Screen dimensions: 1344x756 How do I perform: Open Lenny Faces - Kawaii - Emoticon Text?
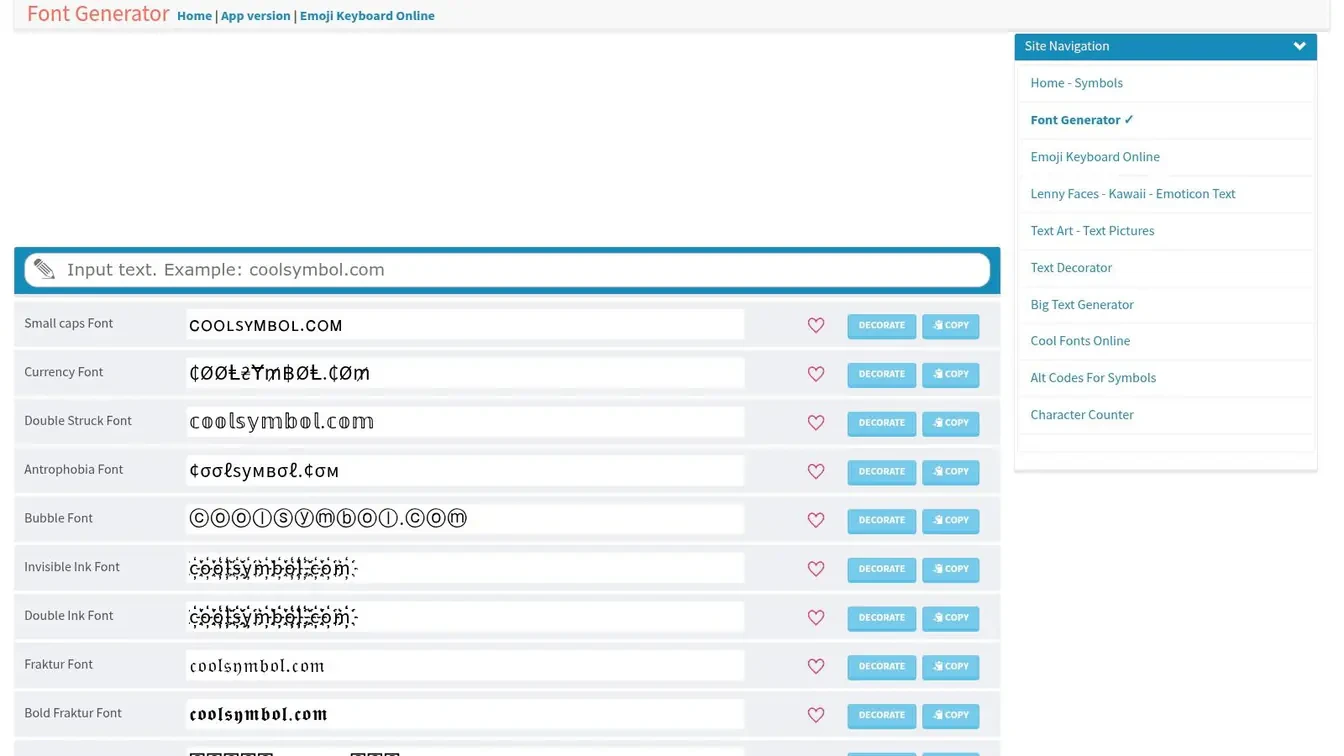tap(1133, 193)
